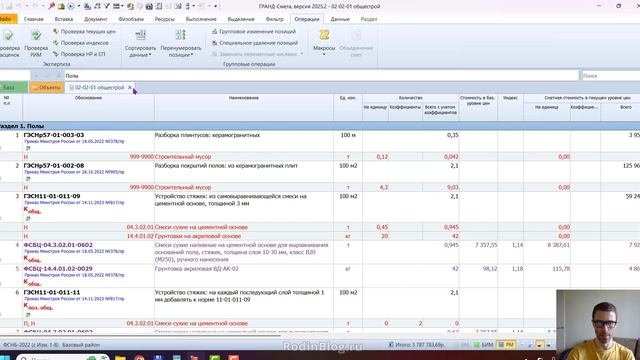Click the Итого total in status bar

coord(416,345)
